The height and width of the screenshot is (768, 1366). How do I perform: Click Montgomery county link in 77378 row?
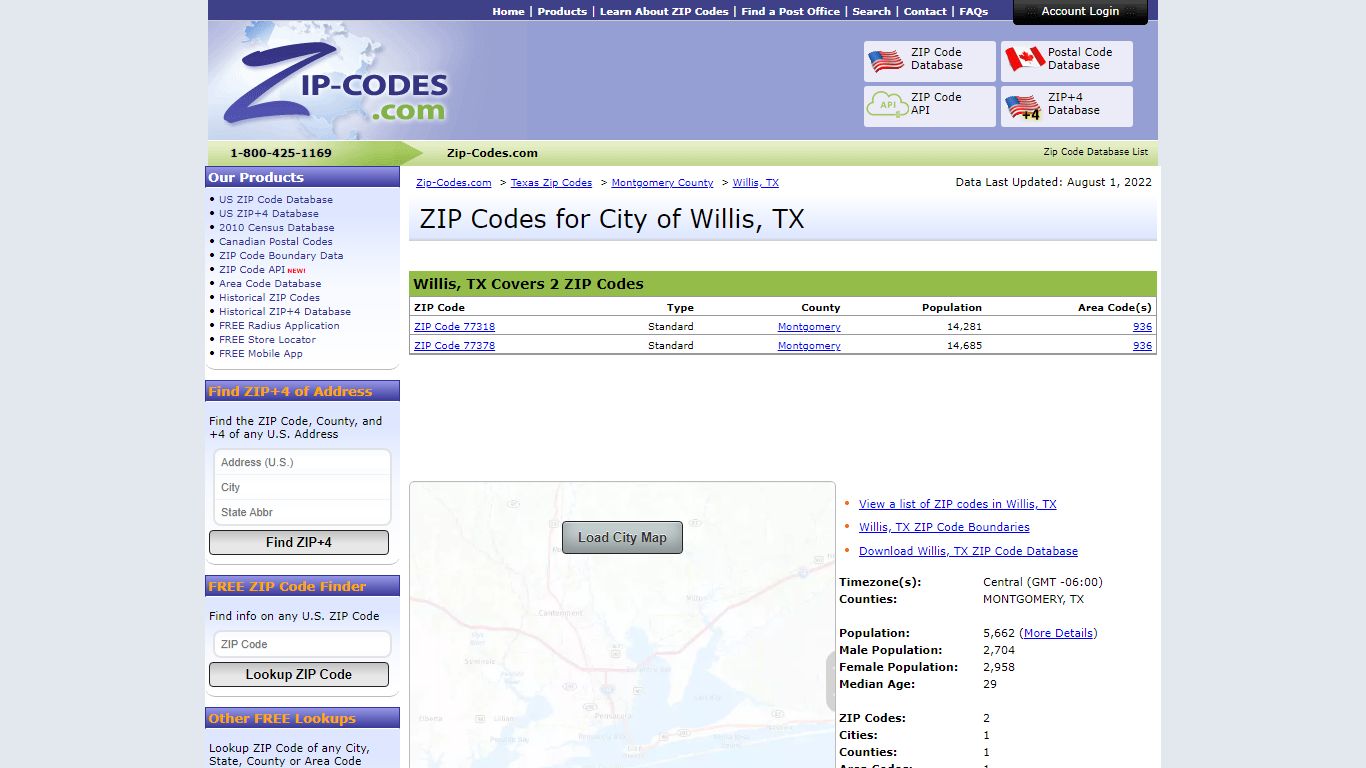[809, 346]
